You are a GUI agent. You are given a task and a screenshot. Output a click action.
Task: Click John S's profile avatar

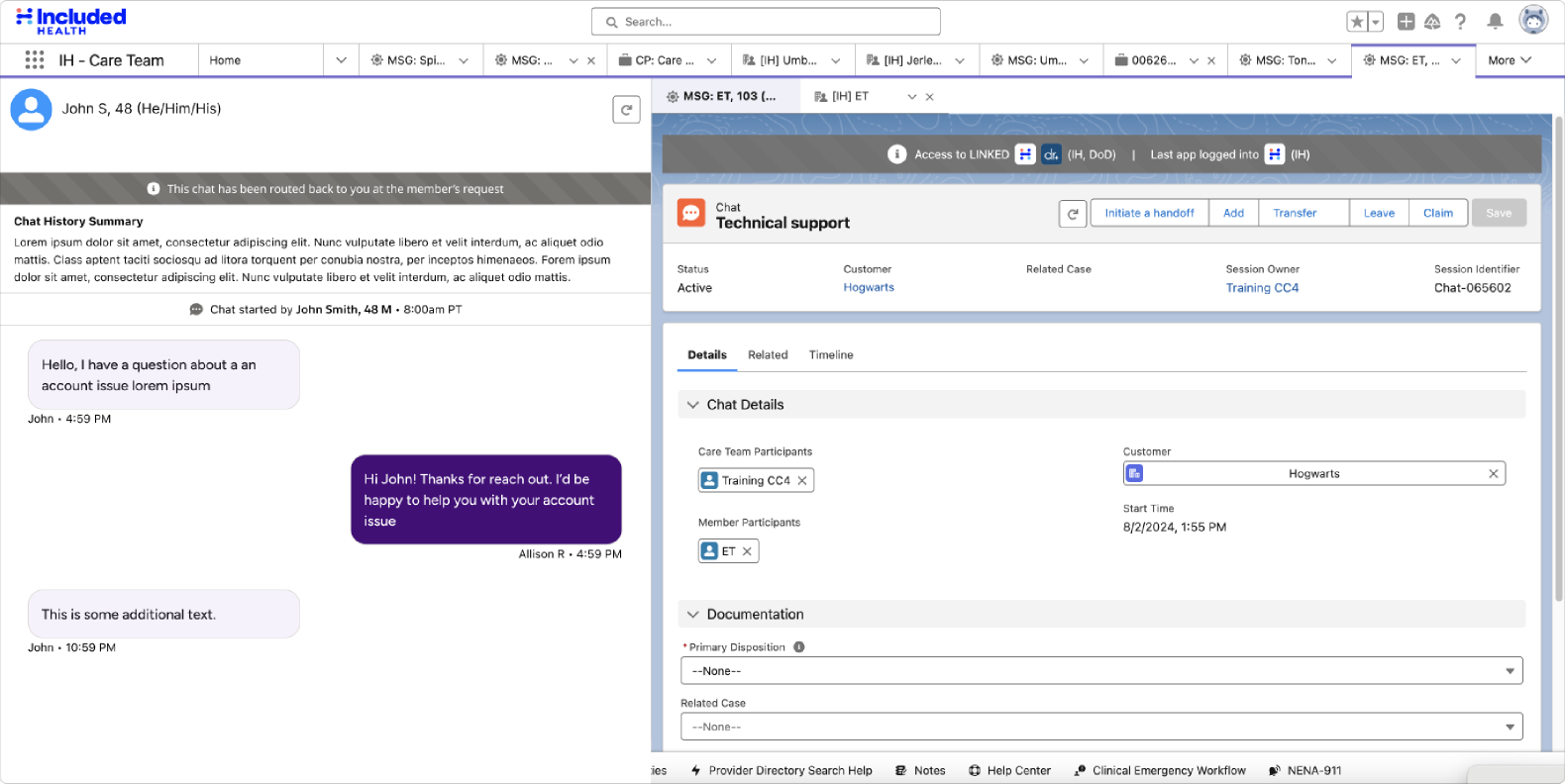[31, 110]
